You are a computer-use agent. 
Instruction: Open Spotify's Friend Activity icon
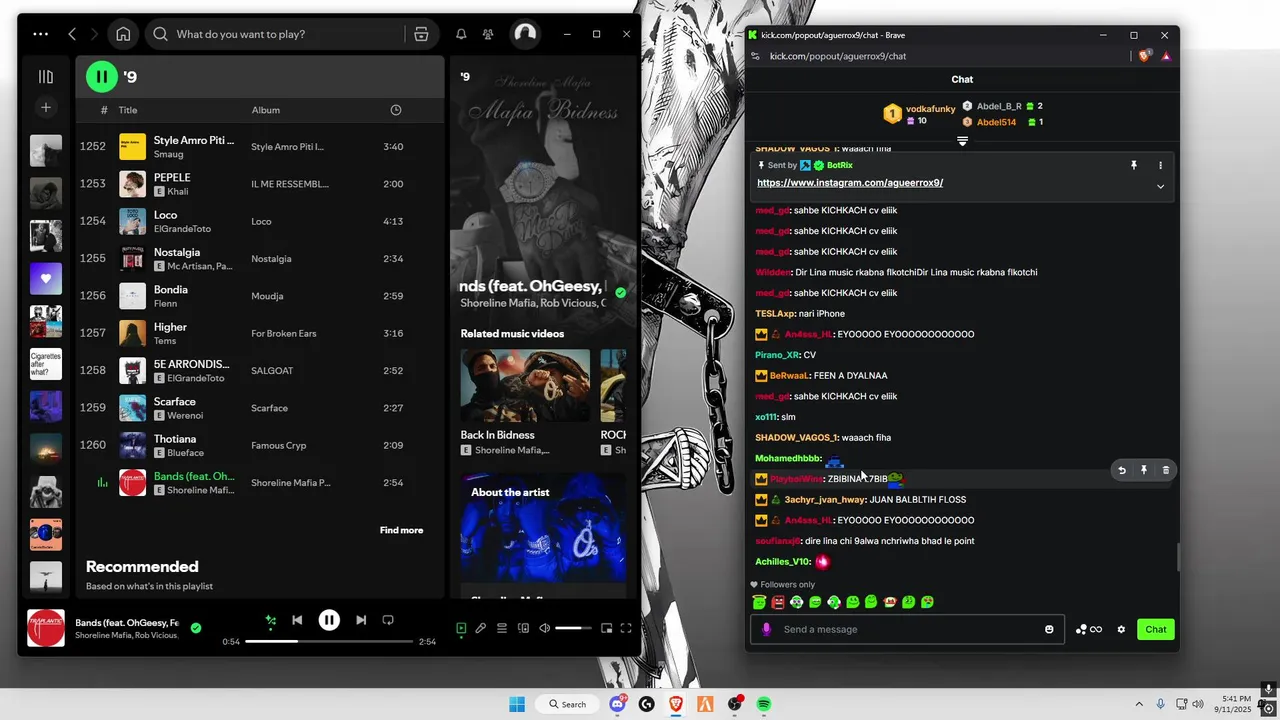(488, 34)
